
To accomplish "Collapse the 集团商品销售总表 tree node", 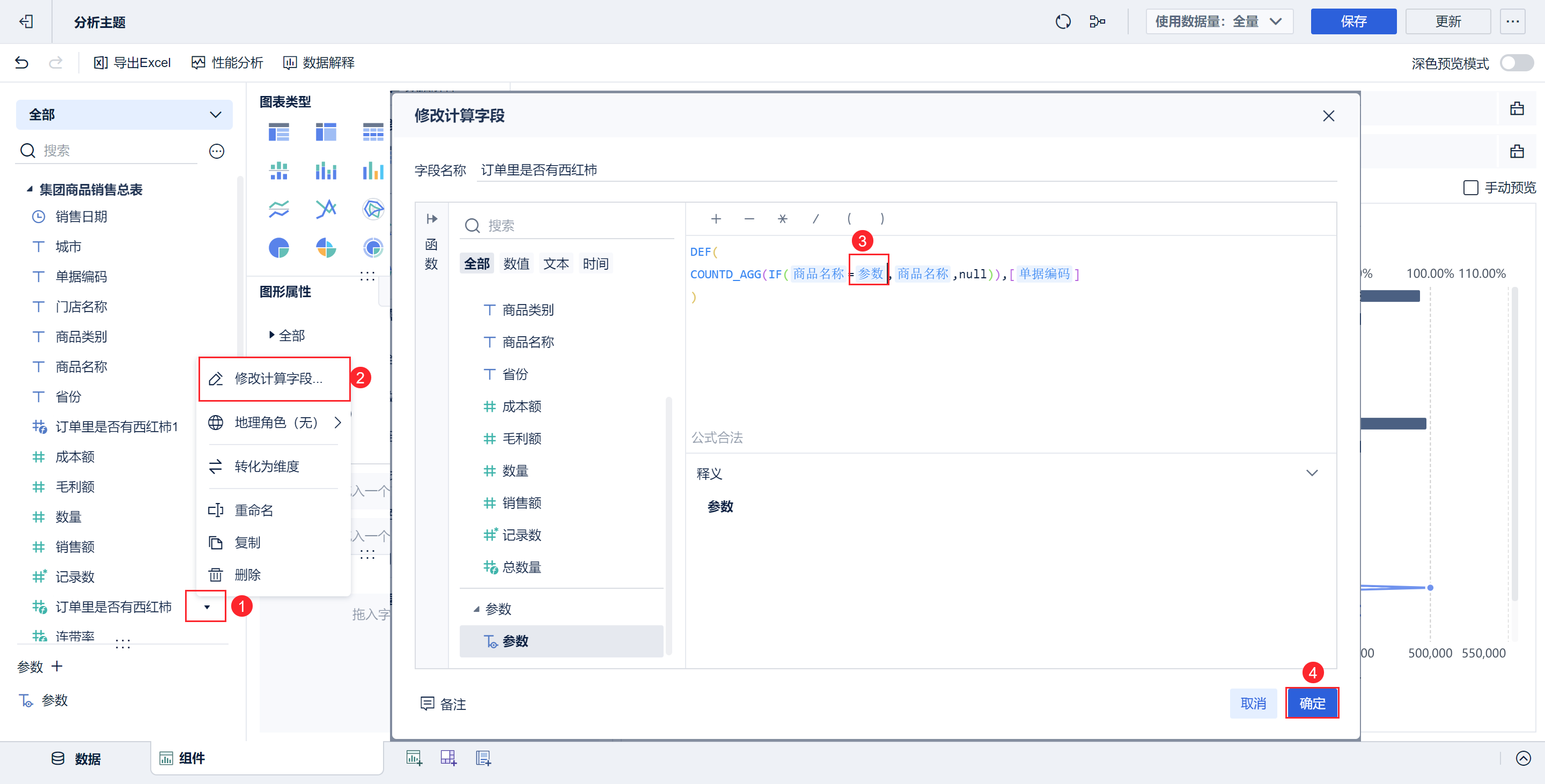I will click(x=30, y=189).
